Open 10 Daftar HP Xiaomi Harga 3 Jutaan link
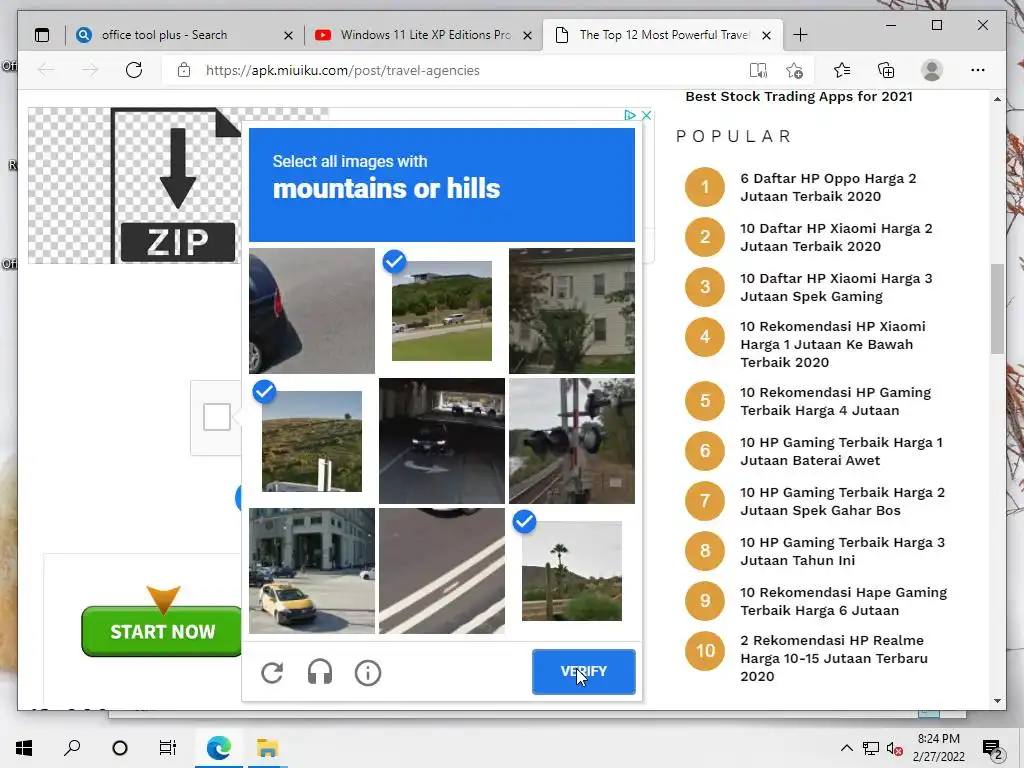The height and width of the screenshot is (768, 1024). tap(836, 287)
